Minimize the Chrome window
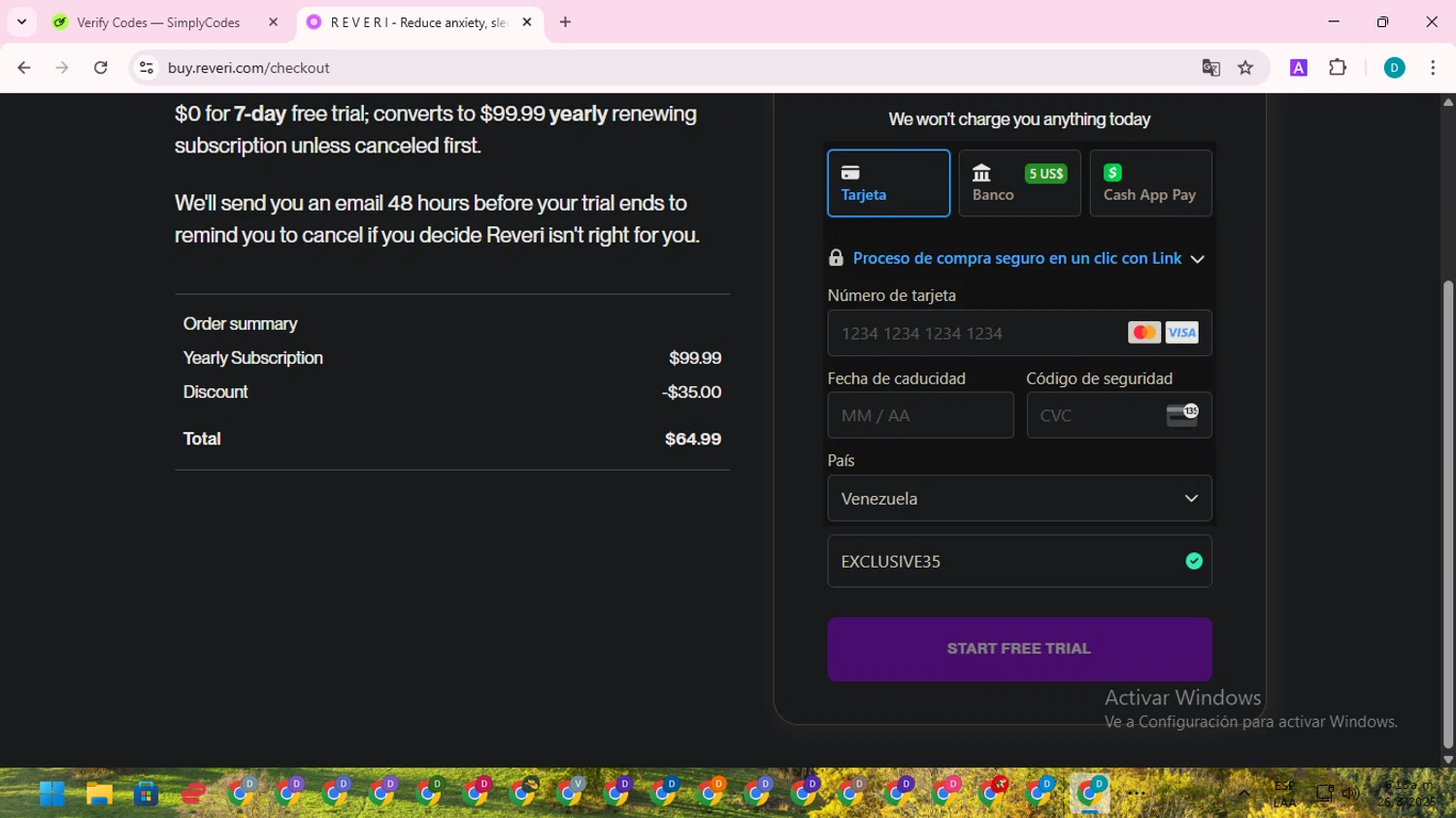 tap(1334, 21)
